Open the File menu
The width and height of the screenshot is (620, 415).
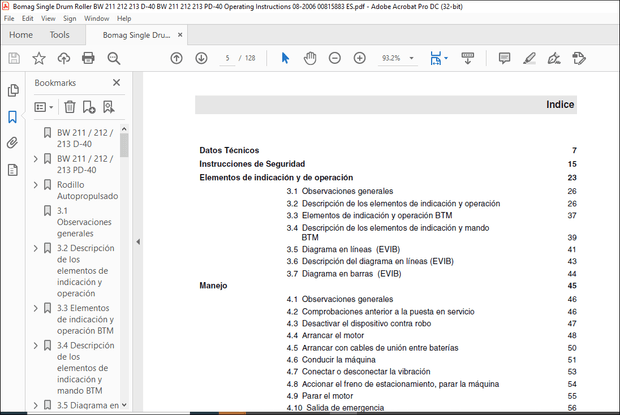pos(9,19)
